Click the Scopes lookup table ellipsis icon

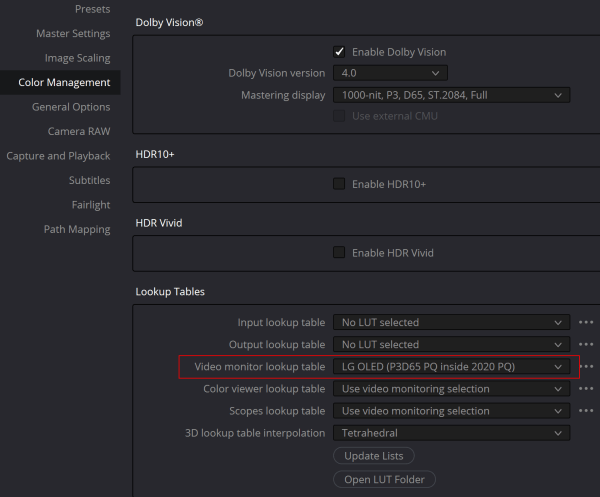click(586, 411)
